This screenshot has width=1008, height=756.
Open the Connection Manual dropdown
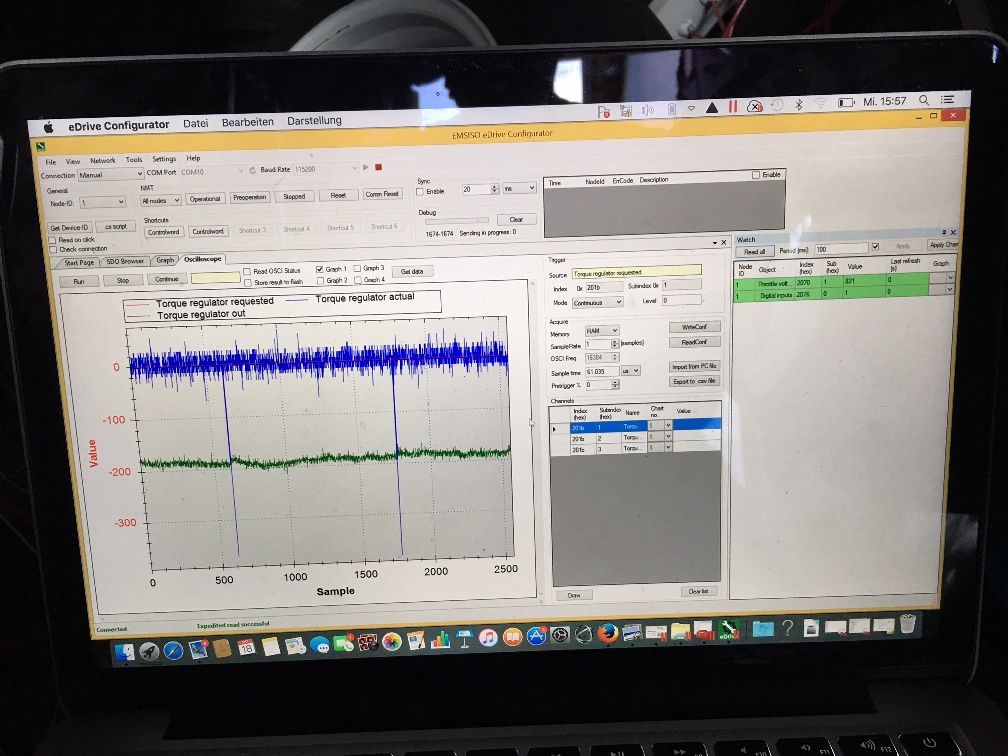tap(110, 174)
